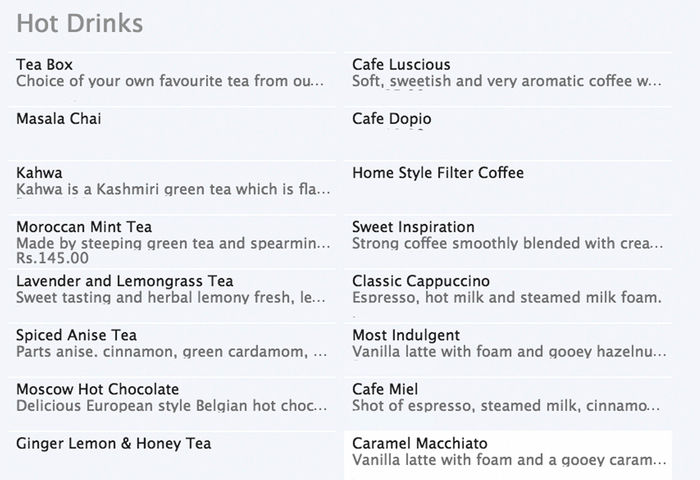
Task: Open the Cafe Miel item
Action: tap(508, 404)
